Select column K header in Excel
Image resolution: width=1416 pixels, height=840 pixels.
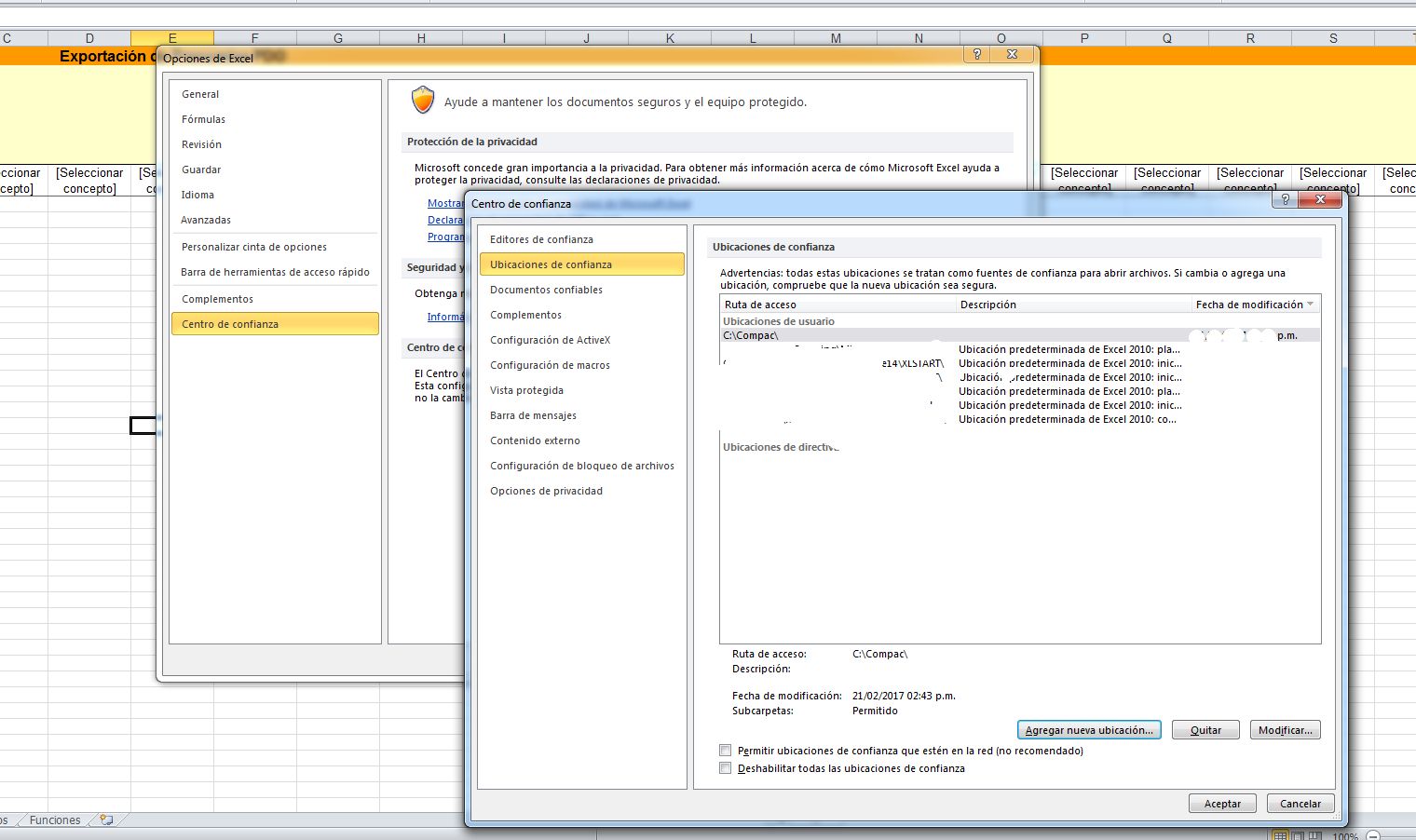tap(670, 38)
